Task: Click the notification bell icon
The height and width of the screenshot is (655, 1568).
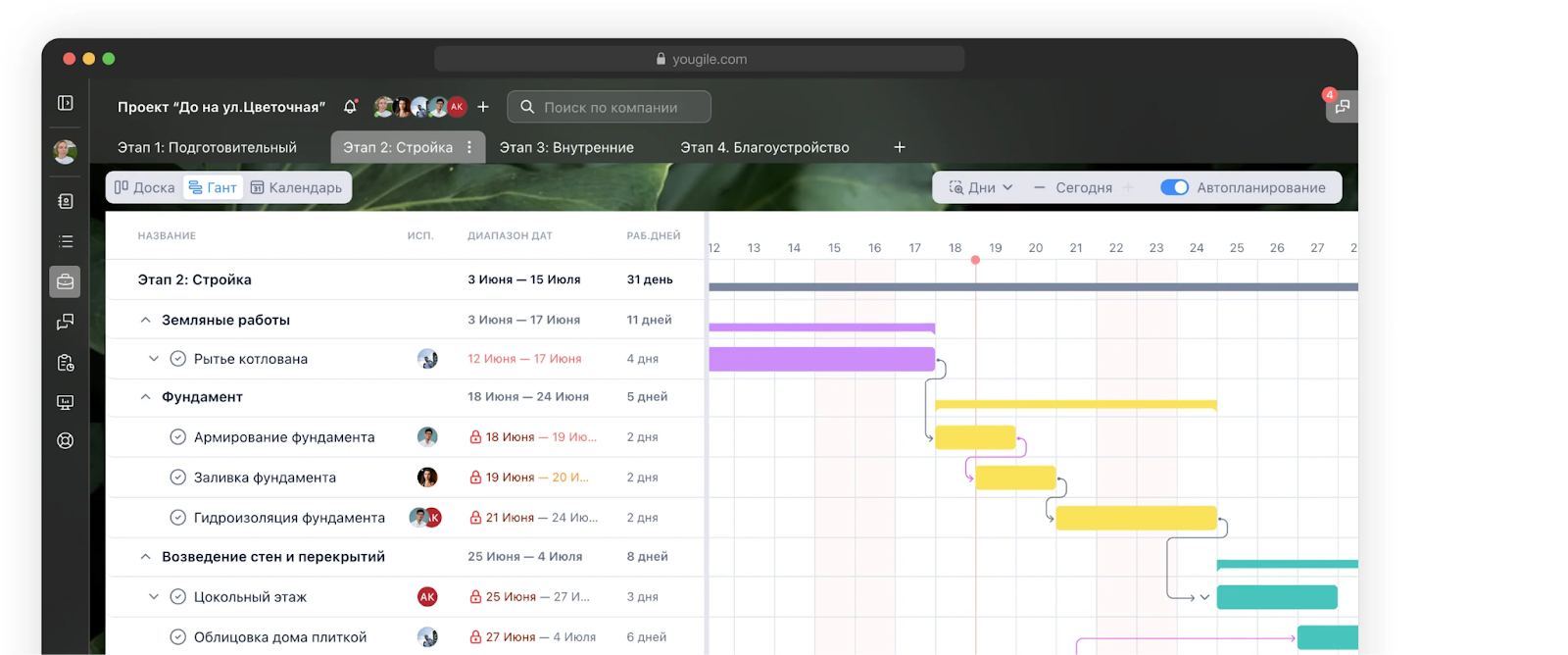Action: point(350,107)
